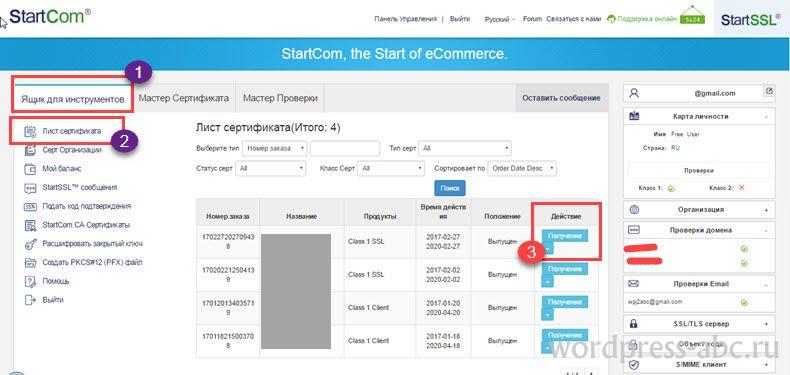Click Получение for order 170202212504139
This screenshot has width=790, height=375.
[565, 269]
